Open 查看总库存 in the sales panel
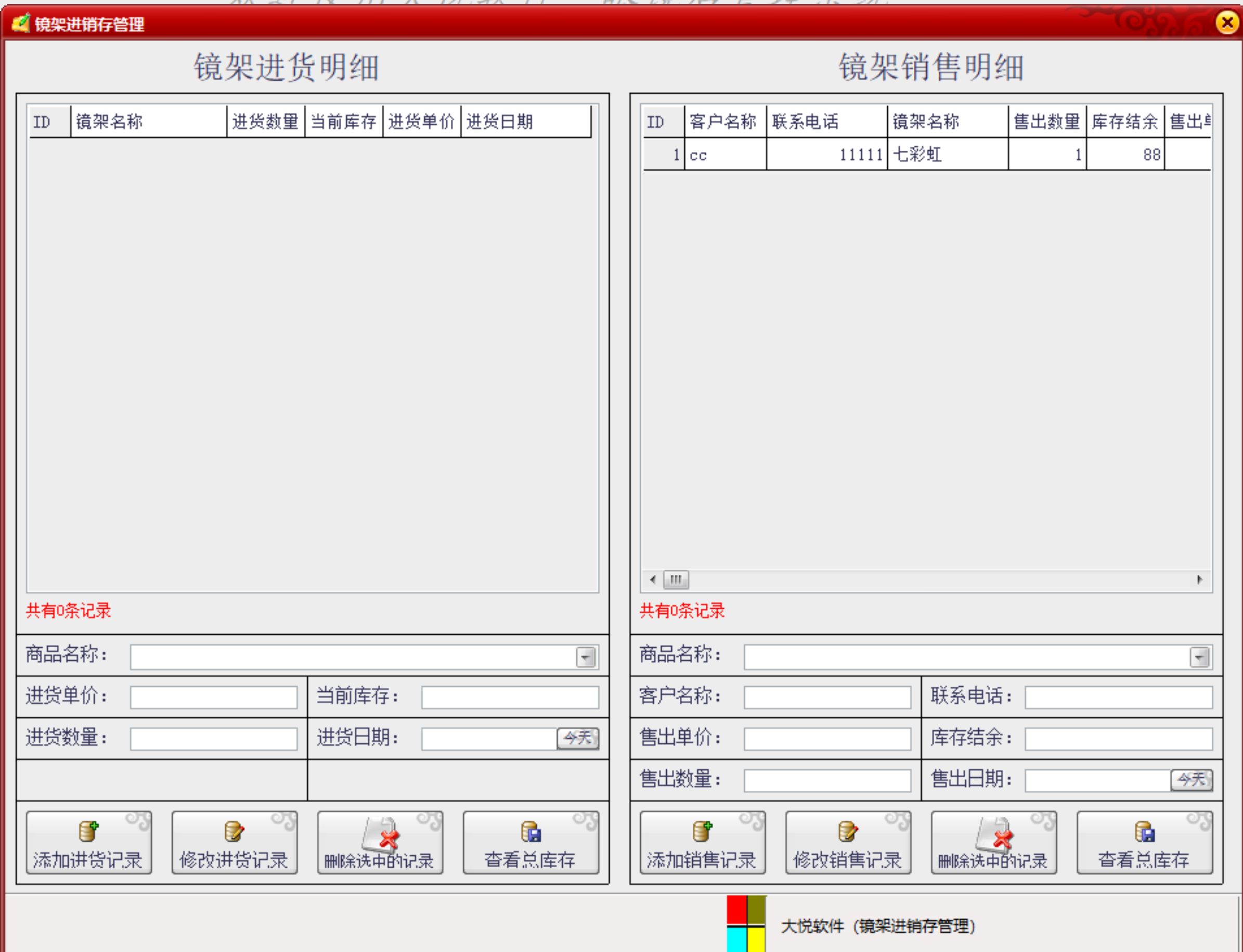This screenshot has width=1243, height=952. (1144, 842)
